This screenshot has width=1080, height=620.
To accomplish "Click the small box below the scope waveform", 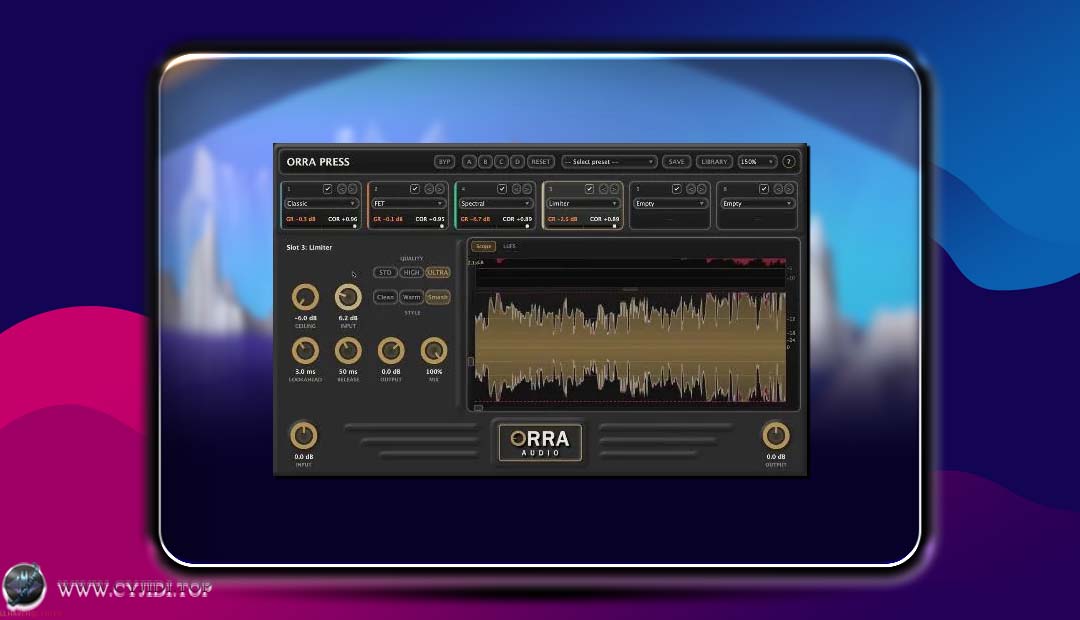I will (x=479, y=408).
